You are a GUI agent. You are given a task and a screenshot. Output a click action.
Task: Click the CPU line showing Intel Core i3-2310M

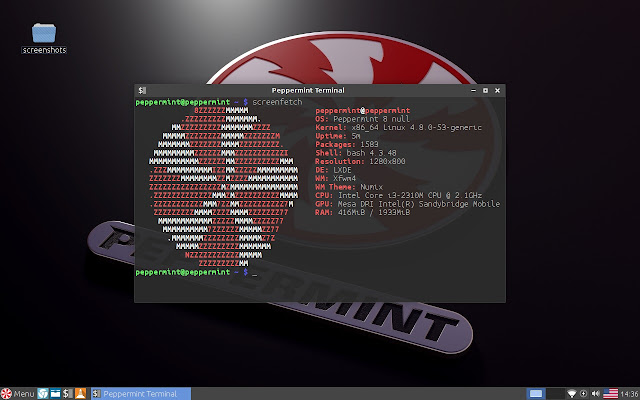tap(398, 195)
